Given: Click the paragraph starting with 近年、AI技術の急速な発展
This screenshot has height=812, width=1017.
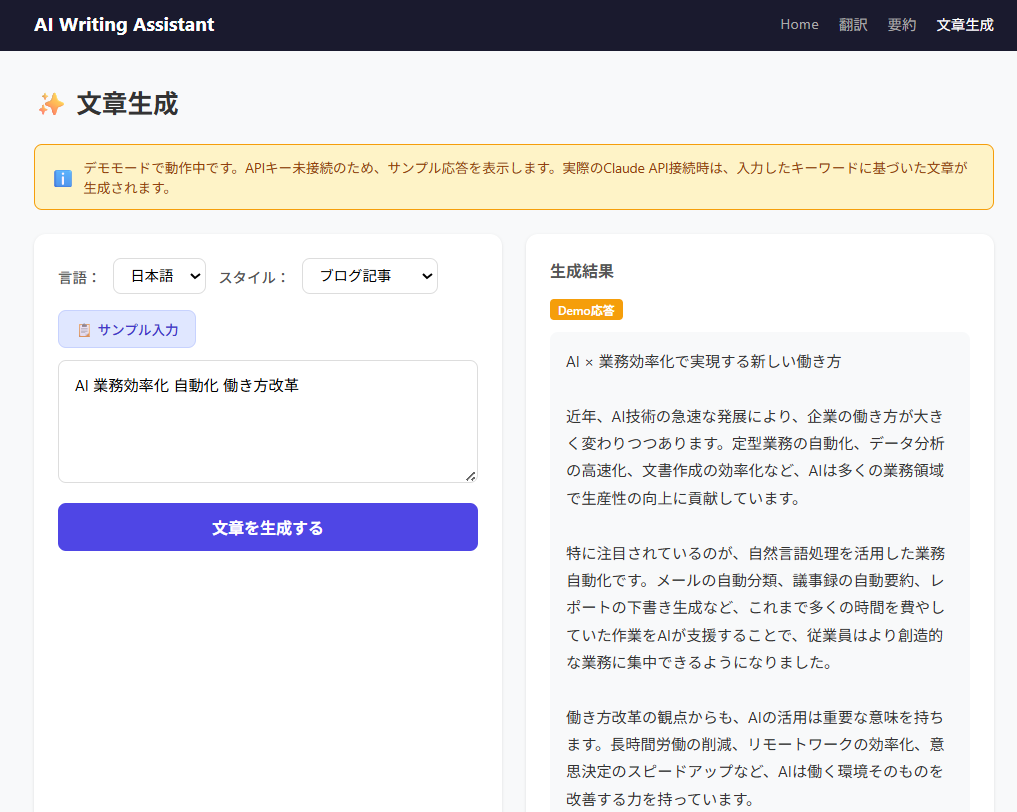Looking at the screenshot, I should (755, 457).
